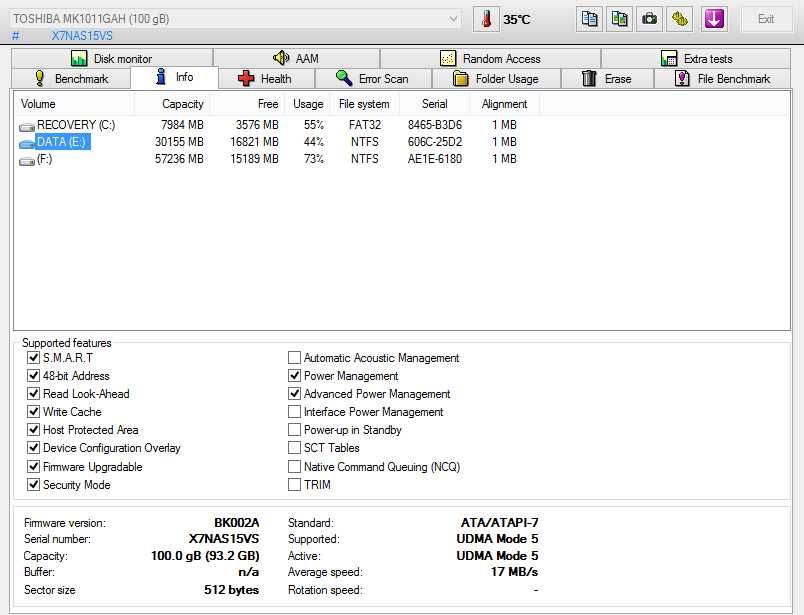Click the X7NAS15VS link below drive name

pyautogui.click(x=82, y=36)
